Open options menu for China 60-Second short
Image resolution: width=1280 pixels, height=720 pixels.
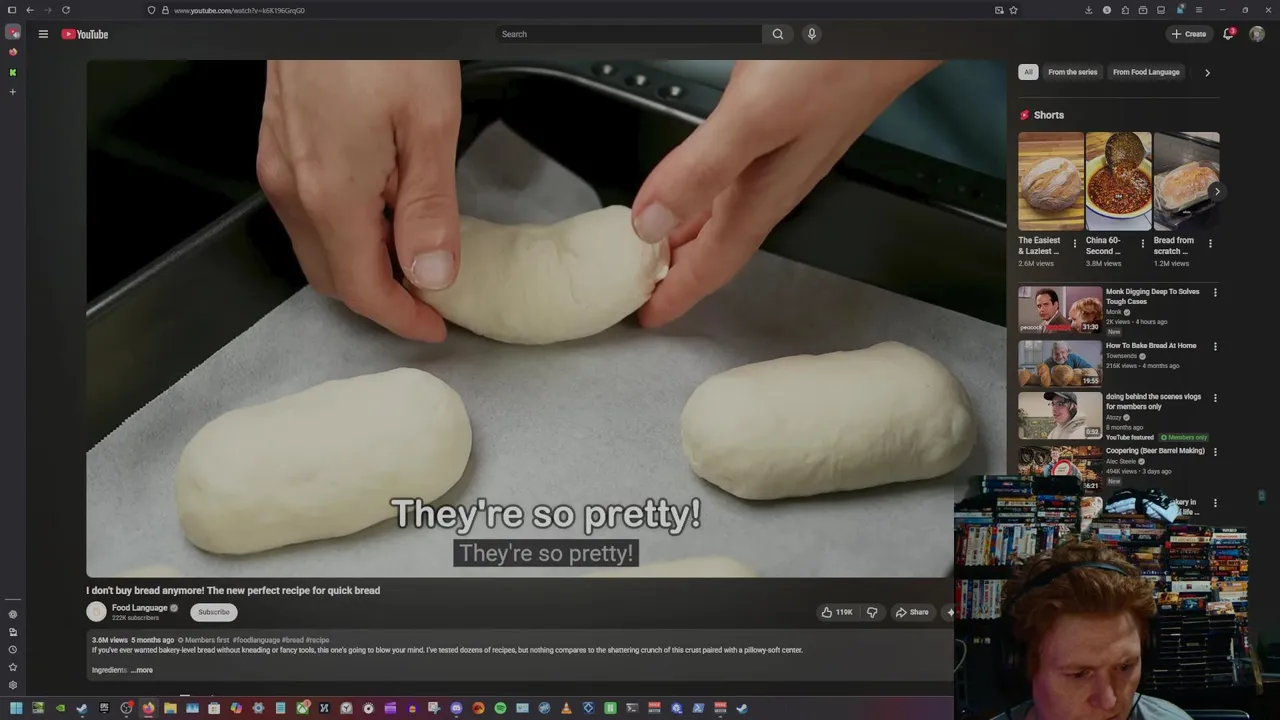[1143, 243]
